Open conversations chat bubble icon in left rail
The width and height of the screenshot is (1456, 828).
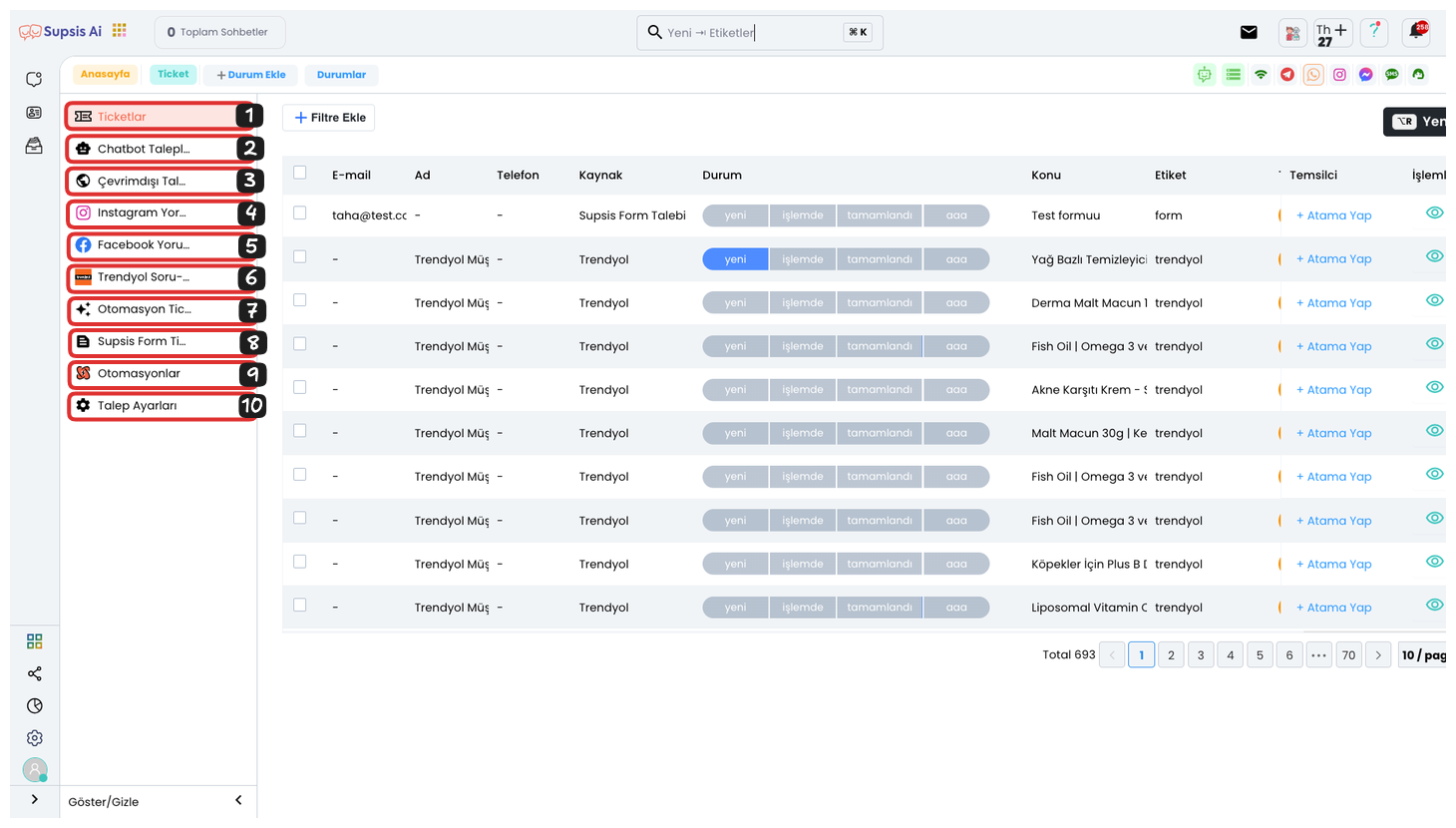pos(34,80)
